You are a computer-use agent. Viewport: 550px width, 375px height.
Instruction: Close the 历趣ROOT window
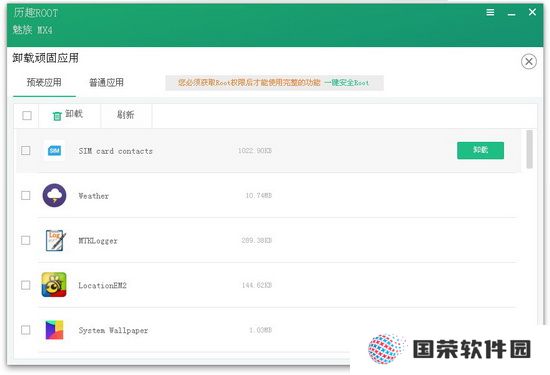(532, 12)
